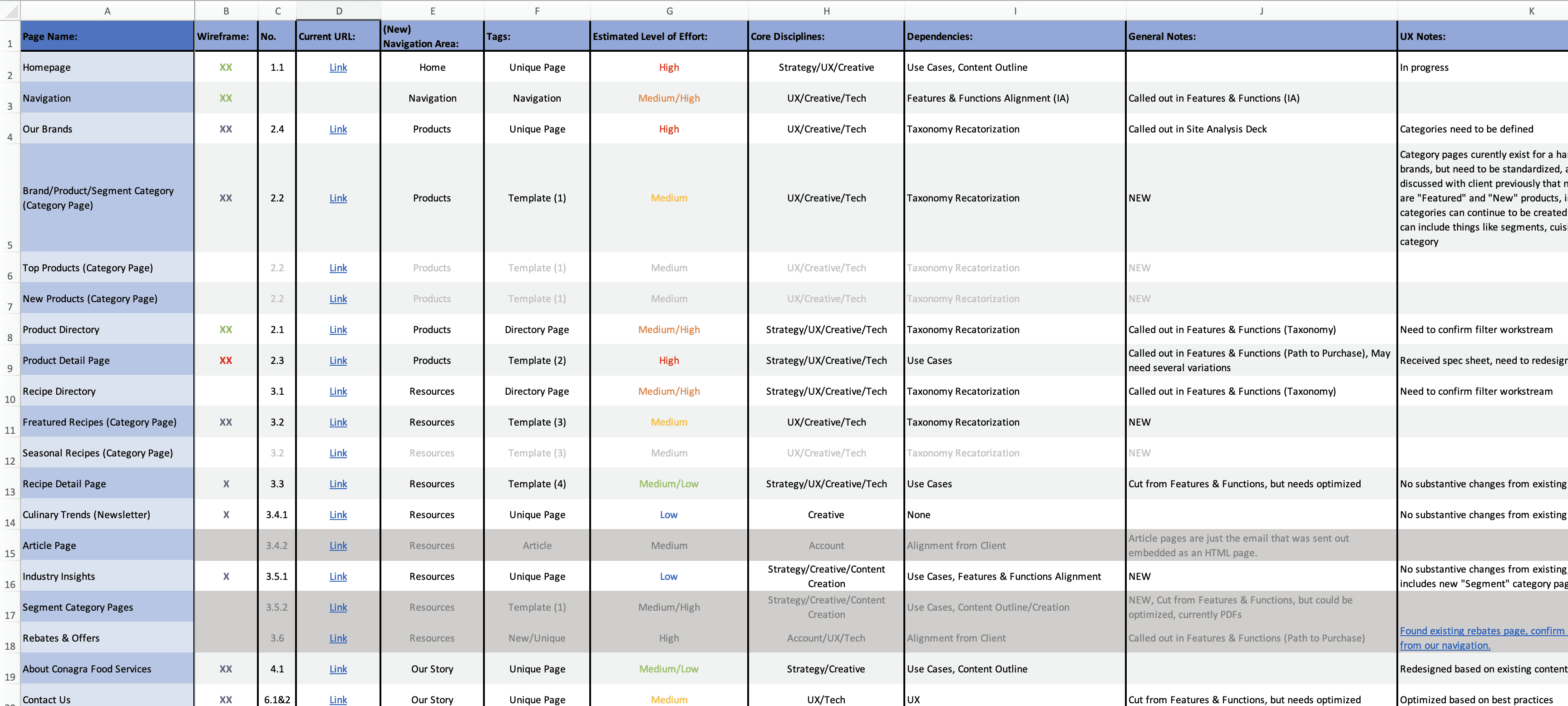Follow the Recipe Directory current URL link

338,392
